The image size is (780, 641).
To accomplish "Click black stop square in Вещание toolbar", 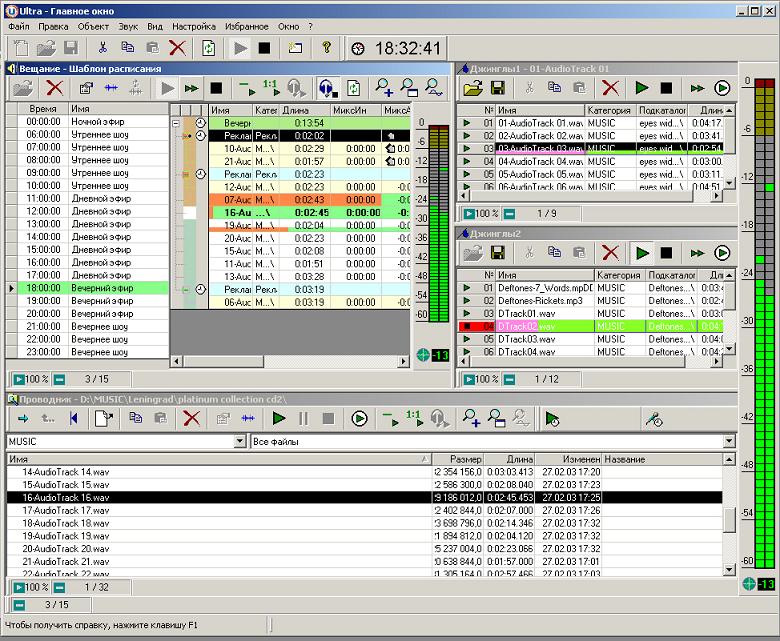I will coord(216,89).
